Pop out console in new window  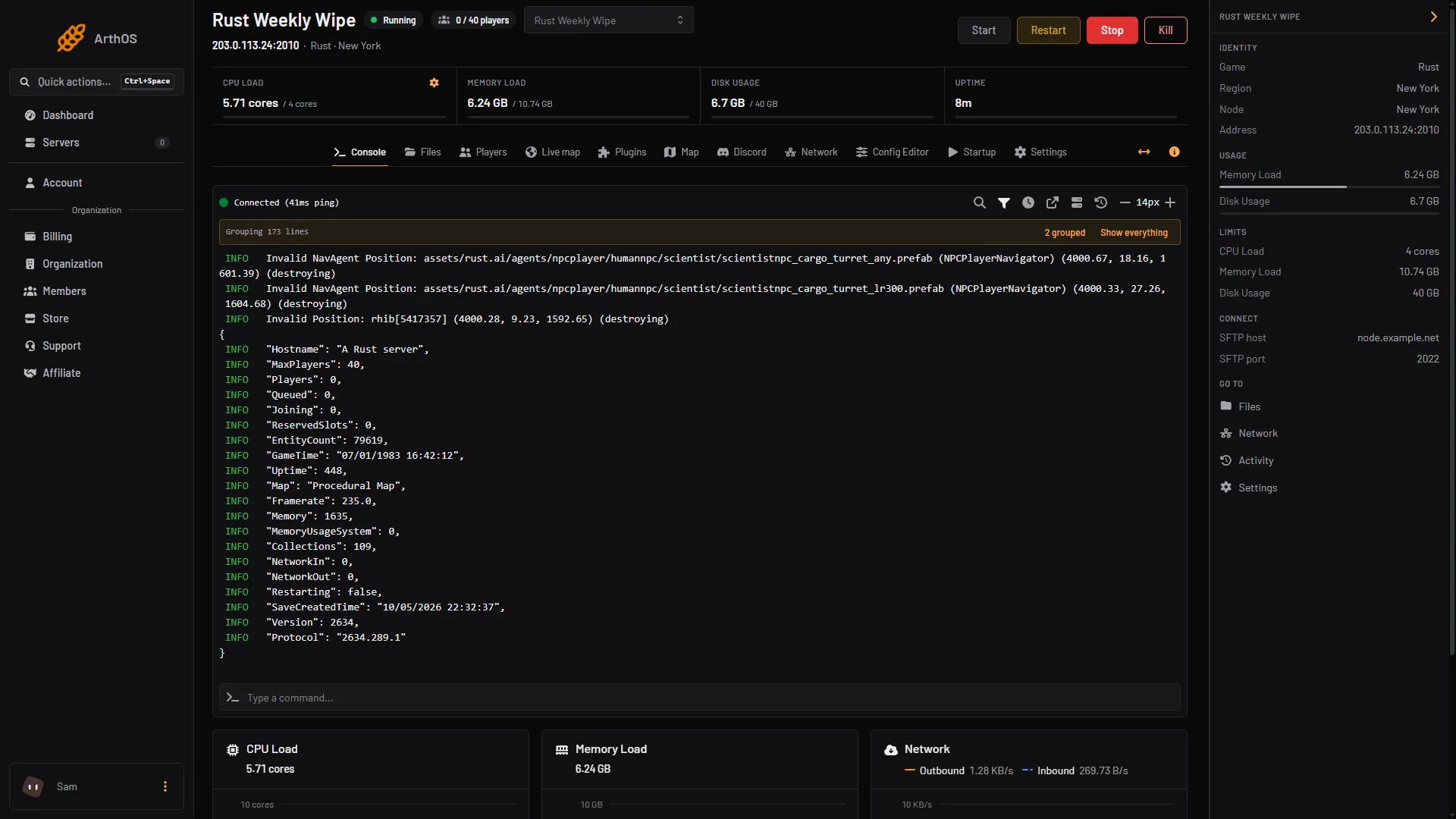pos(1053,202)
